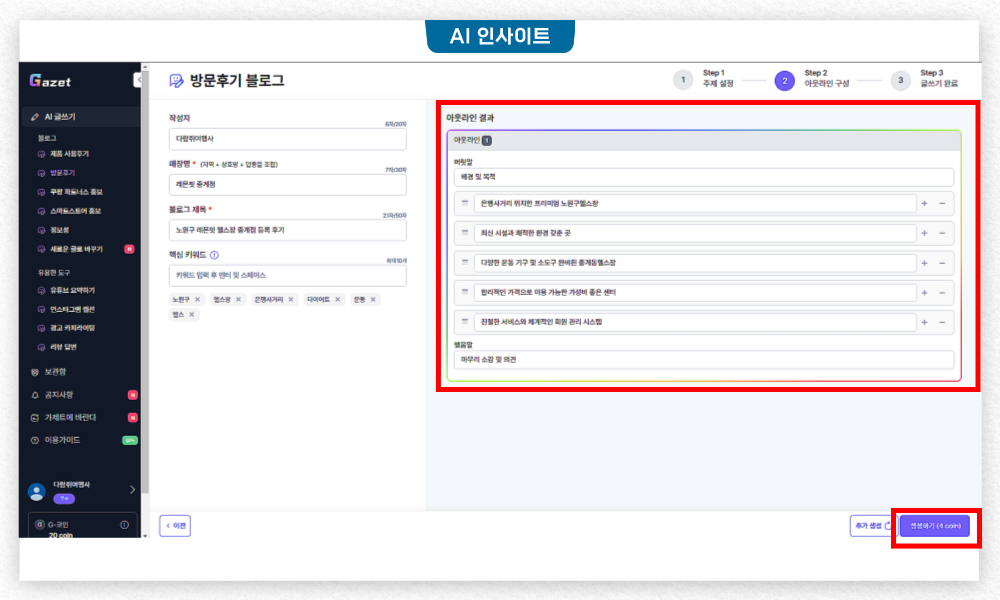Add item after 은행사거리 위치한 row
Image resolution: width=1000 pixels, height=600 pixels.
[924, 203]
